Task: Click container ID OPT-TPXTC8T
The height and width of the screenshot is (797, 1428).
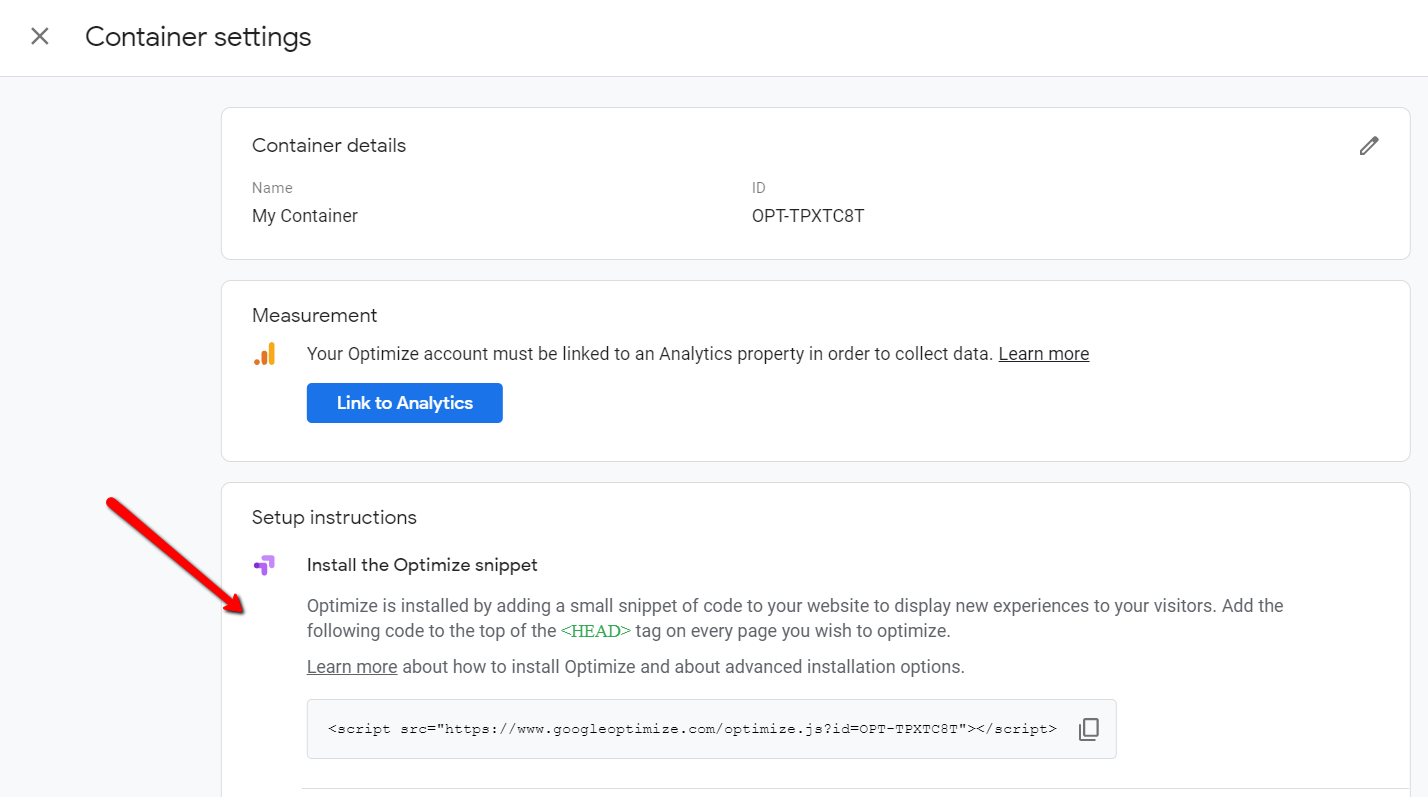Action: 808,216
